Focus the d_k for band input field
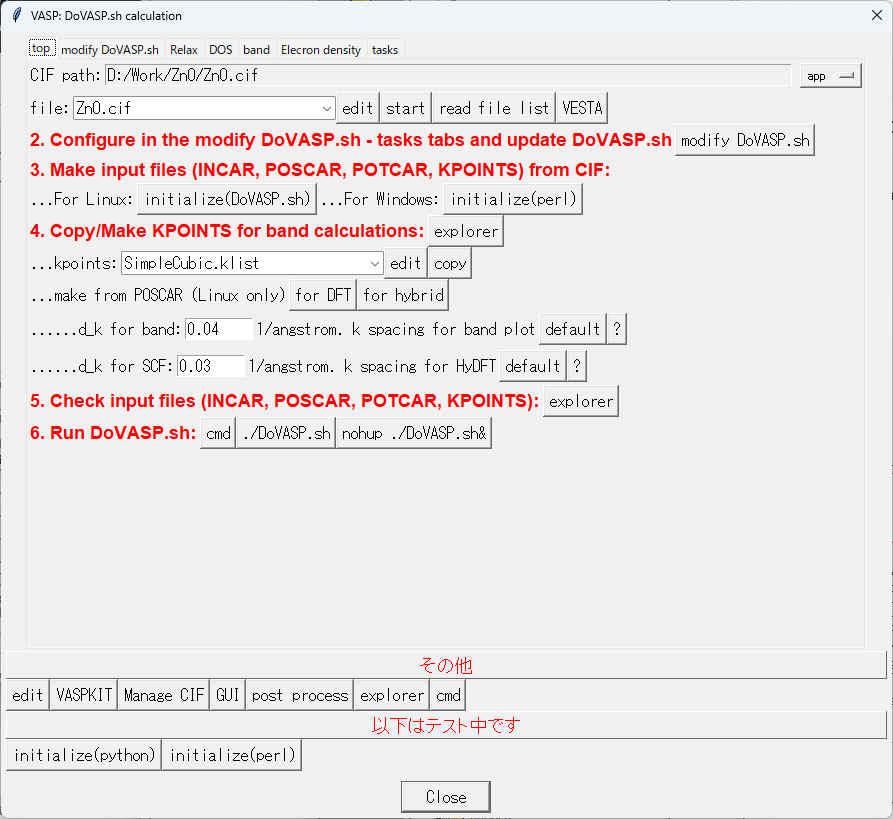 click(218, 329)
